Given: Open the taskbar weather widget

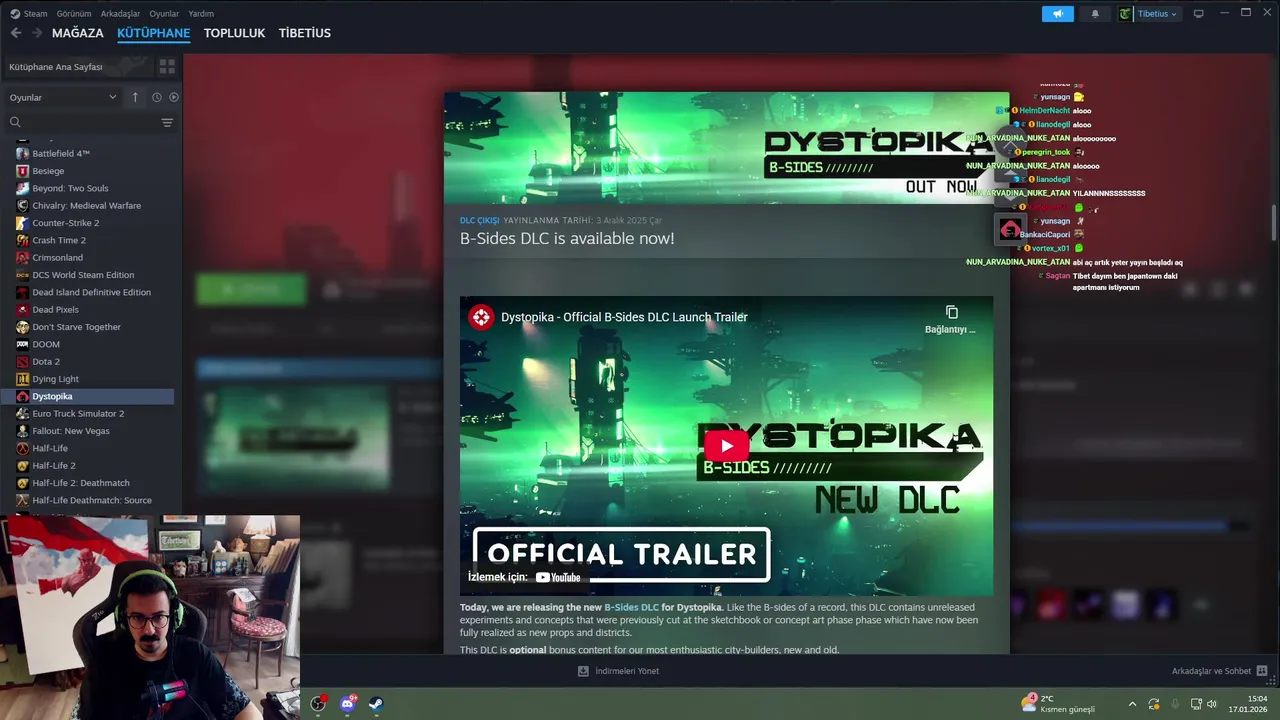Looking at the screenshot, I should pyautogui.click(x=1060, y=703).
